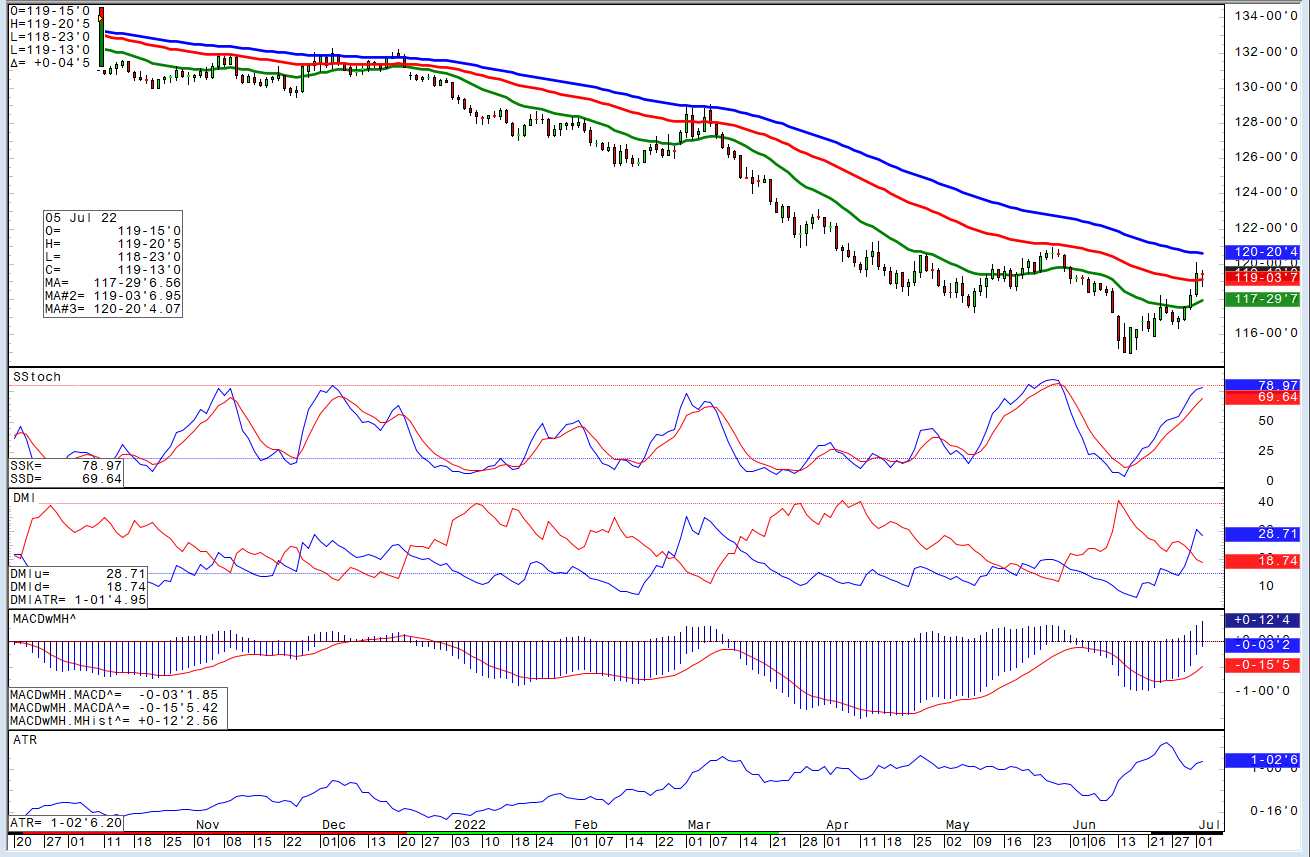Click the 128-00'0 price axis label
Screen dimensions: 1310x857
[x=1266, y=122]
